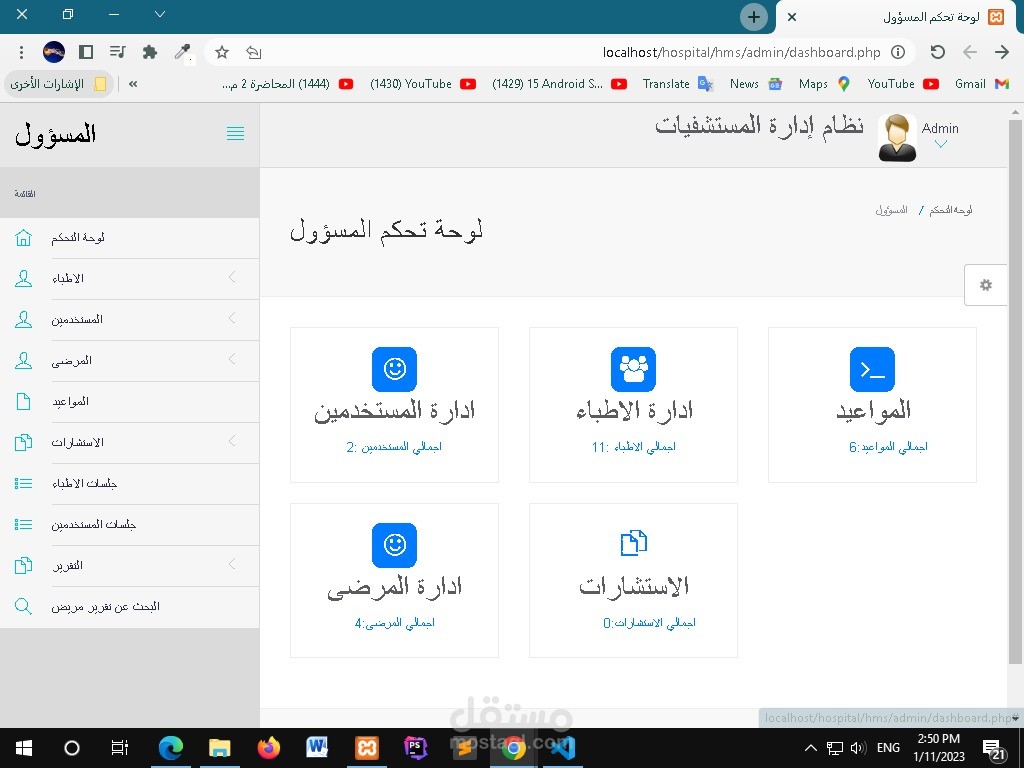The height and width of the screenshot is (768, 1024).
Task: Expand the الاستشارات submenu chevron
Action: click(x=232, y=441)
